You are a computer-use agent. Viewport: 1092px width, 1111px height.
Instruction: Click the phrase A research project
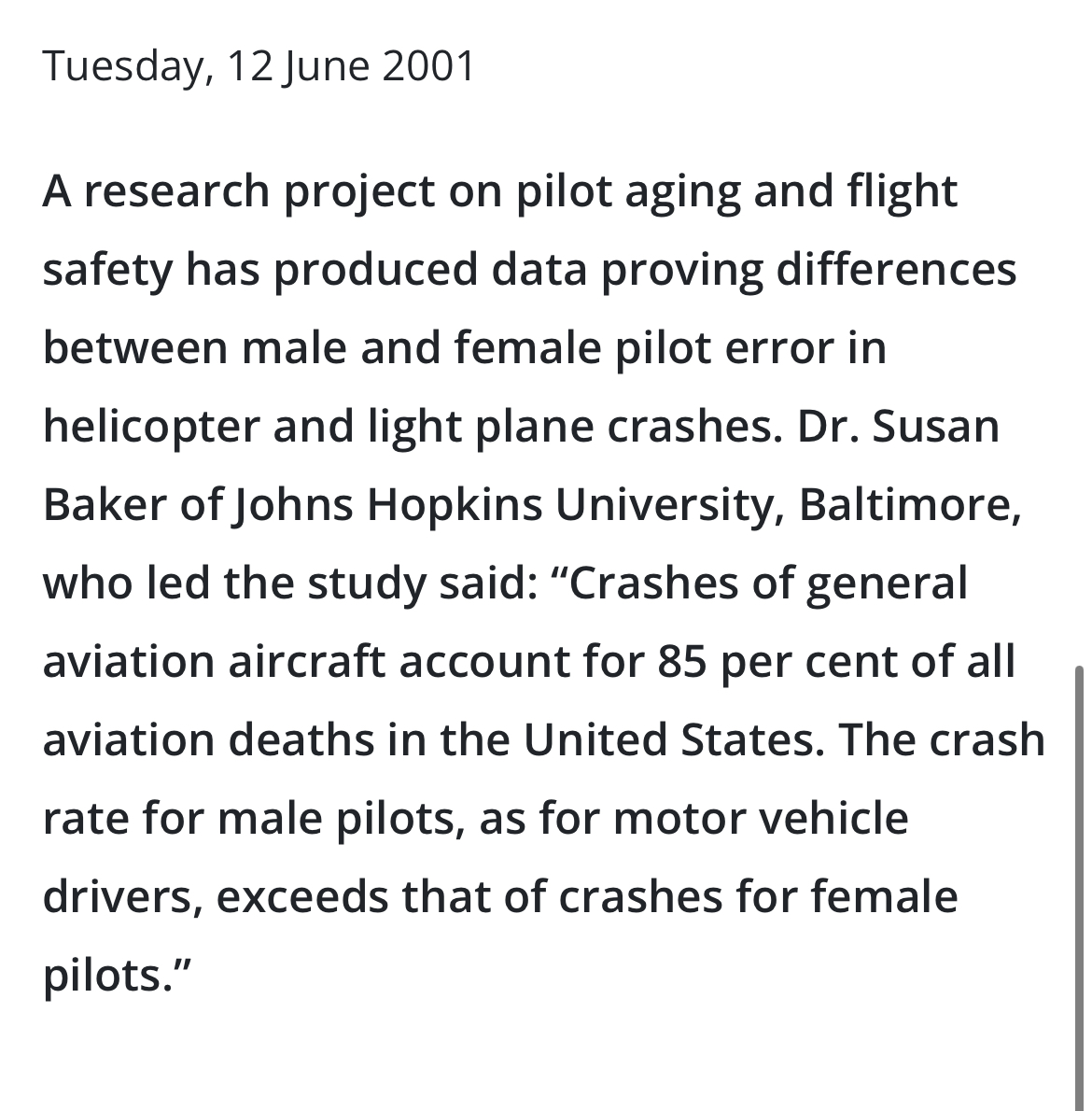[x=239, y=192]
